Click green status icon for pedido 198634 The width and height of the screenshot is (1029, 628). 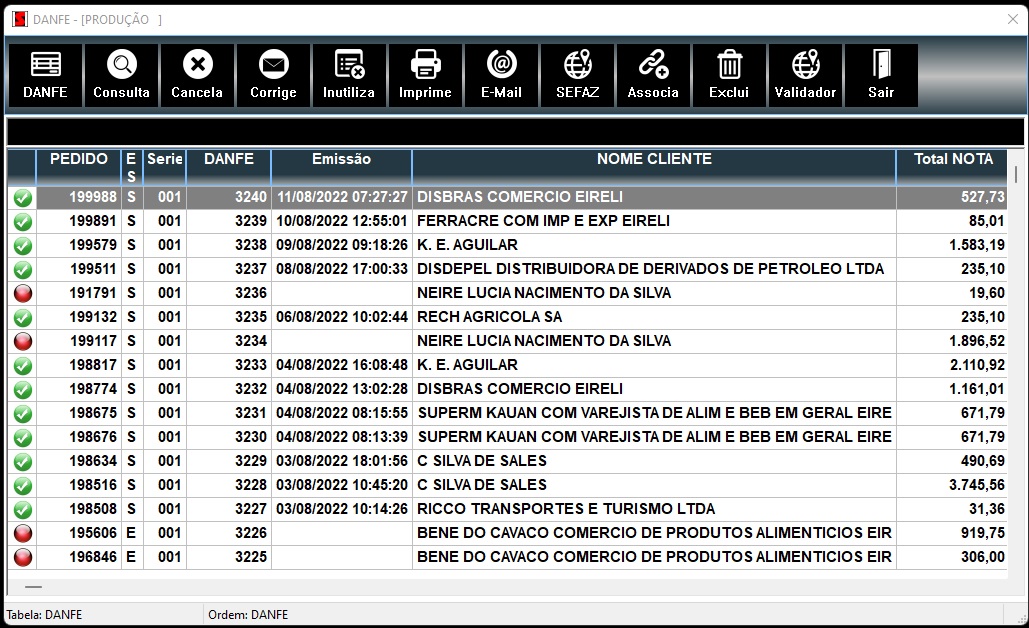[23, 461]
